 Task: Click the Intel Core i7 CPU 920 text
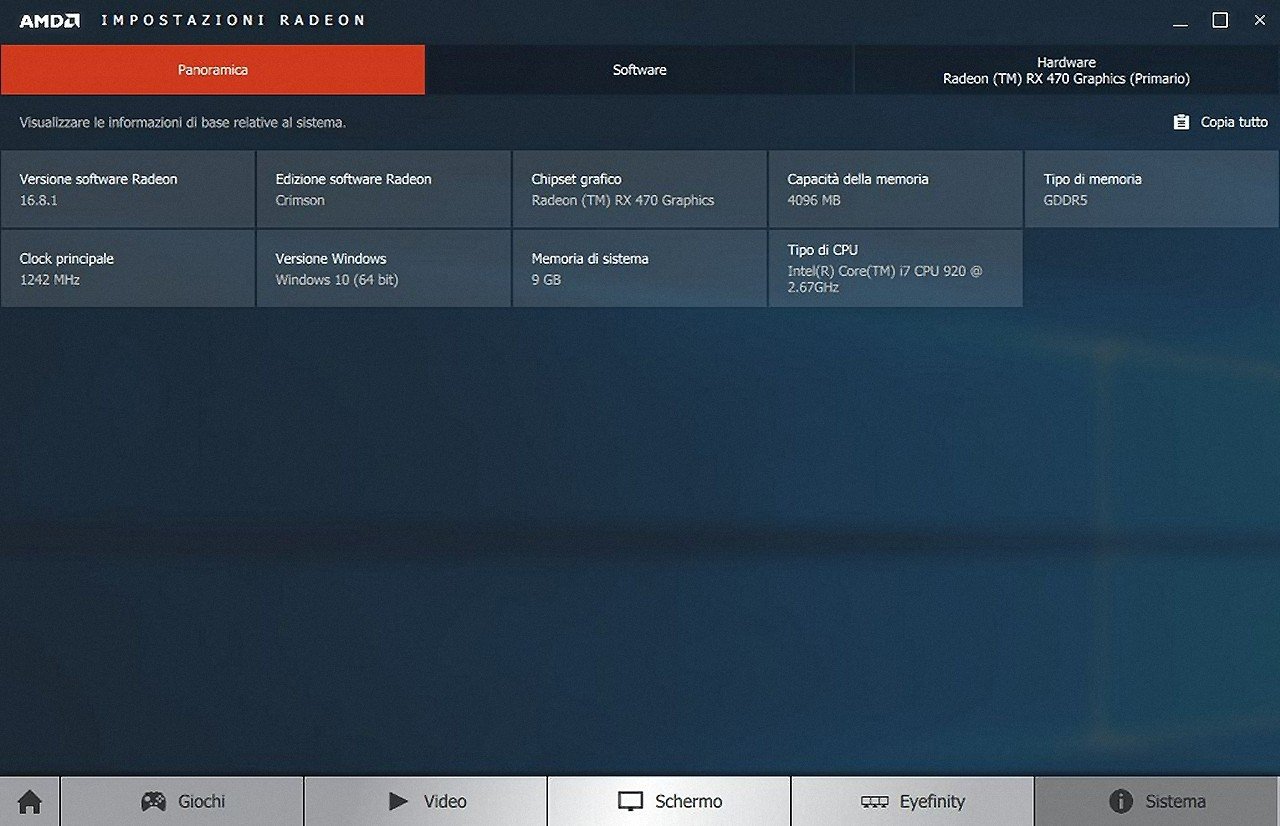[x=887, y=279]
